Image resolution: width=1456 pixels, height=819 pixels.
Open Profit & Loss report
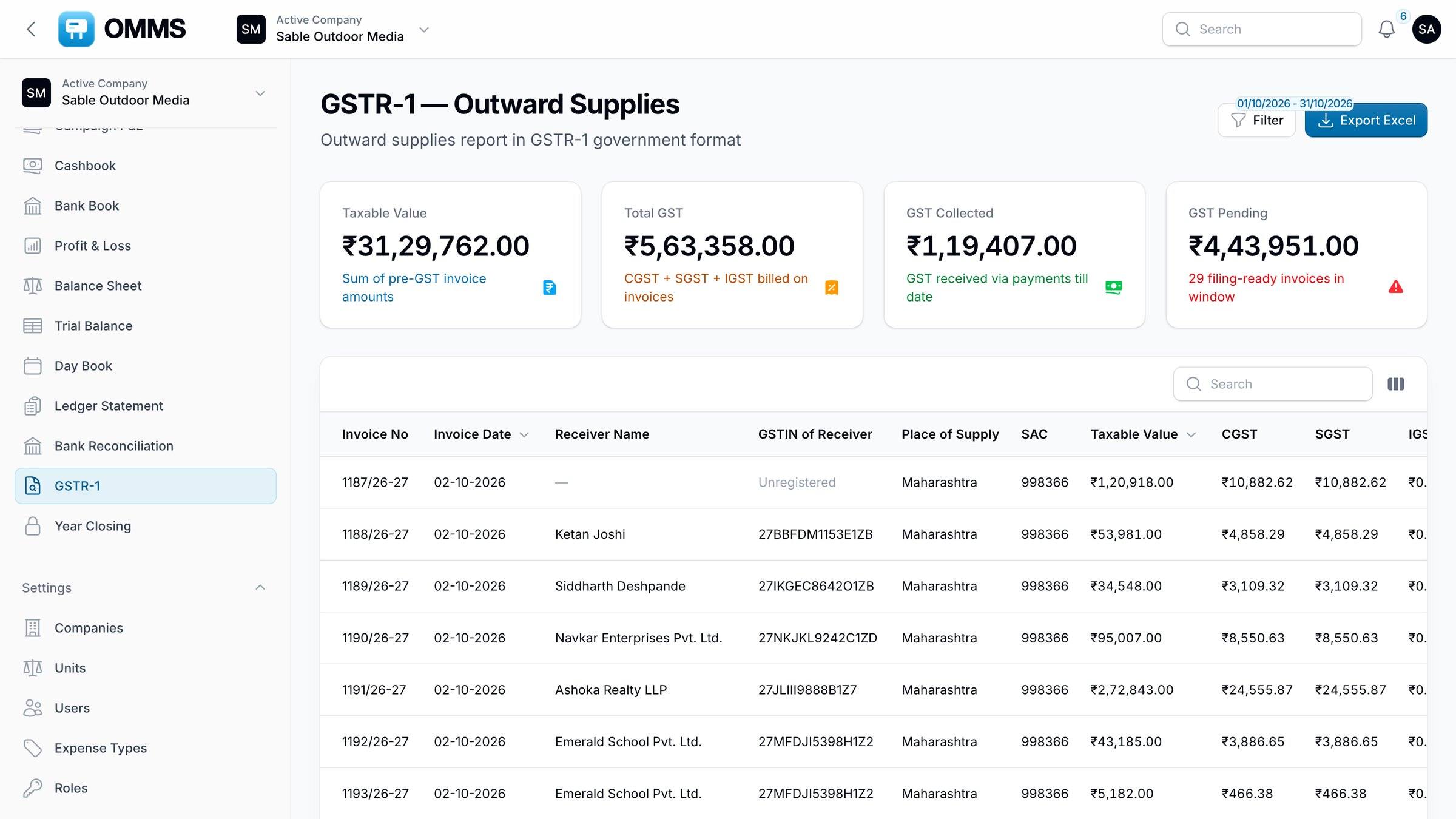[146, 246]
